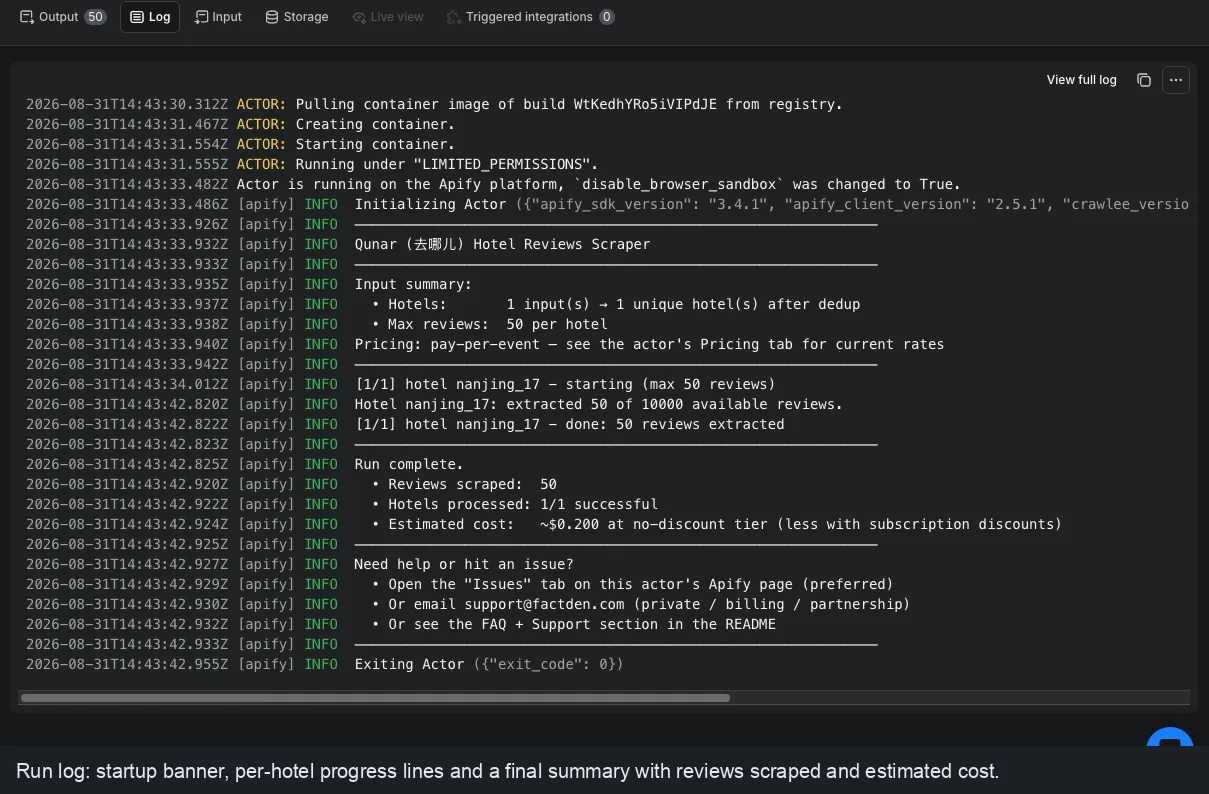Click the horizontal log scrollbar
The image size is (1209, 794).
coord(375,698)
